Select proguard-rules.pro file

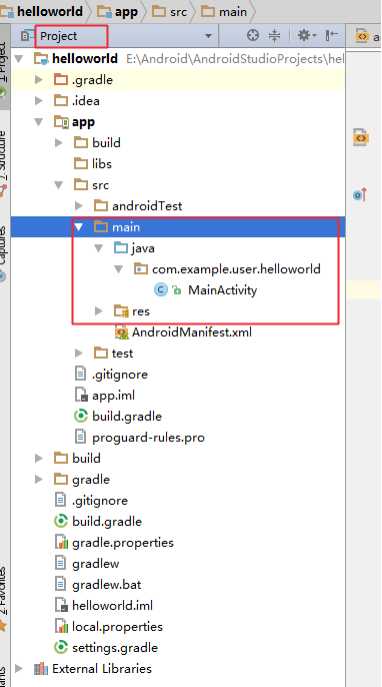point(149,437)
